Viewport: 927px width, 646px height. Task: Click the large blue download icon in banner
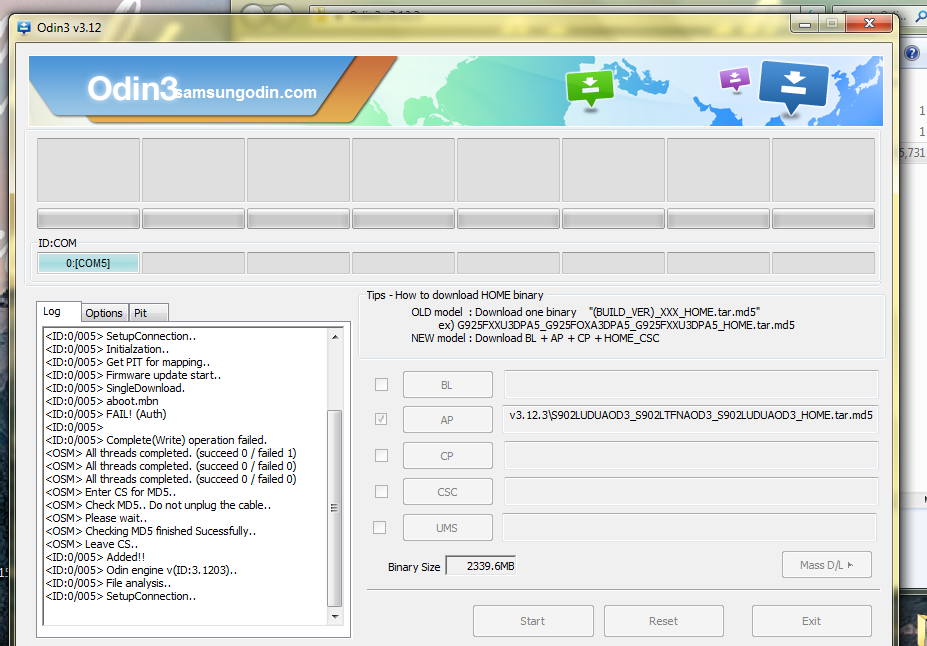pyautogui.click(x=793, y=86)
